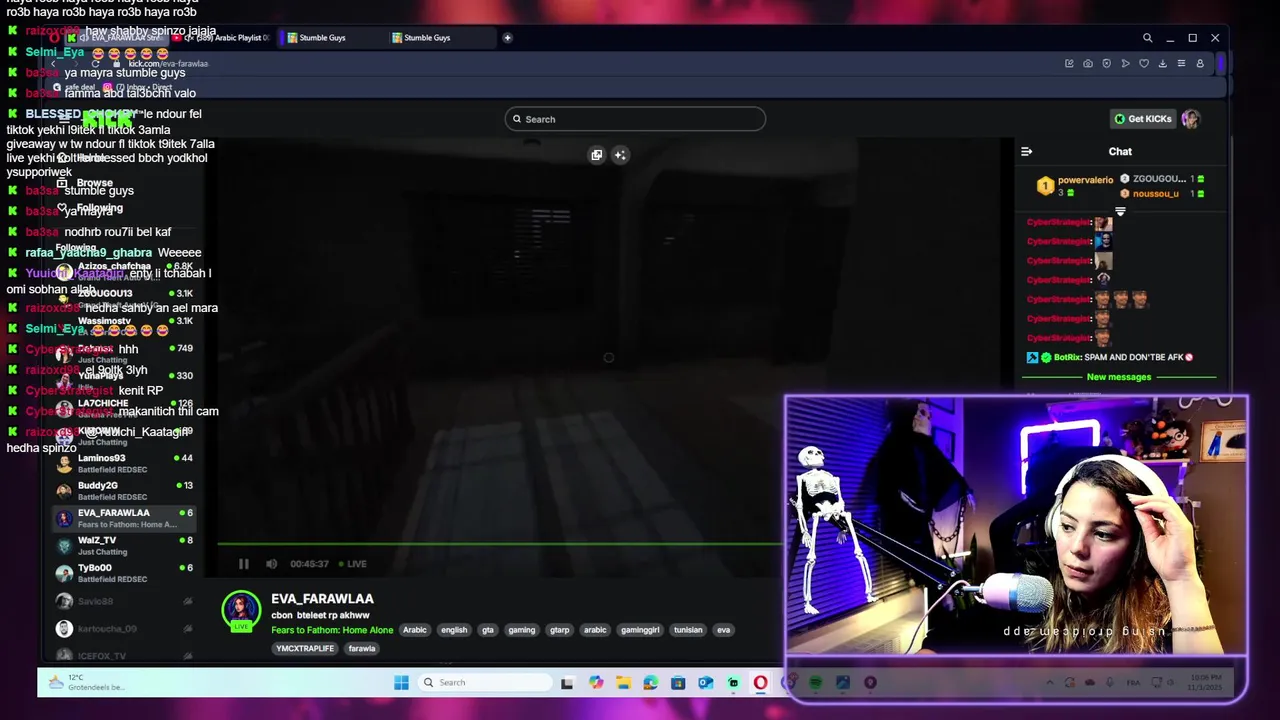1280x720 pixels.
Task: Click the EVA_FARAWLAA streamer avatar
Action: [x=241, y=611]
